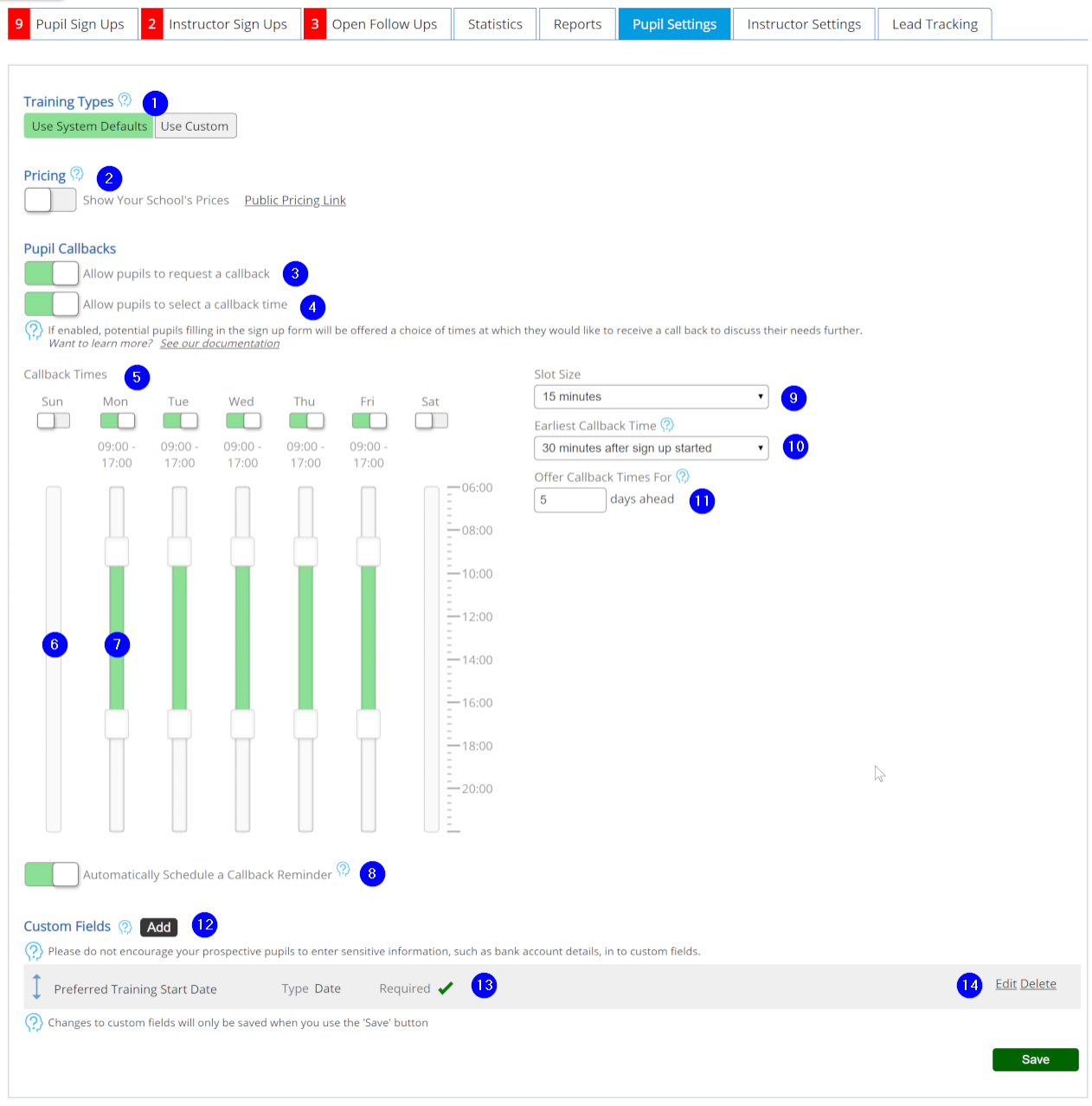
Task: Click the 'Type Date' label in custom field row
Action: (312, 988)
